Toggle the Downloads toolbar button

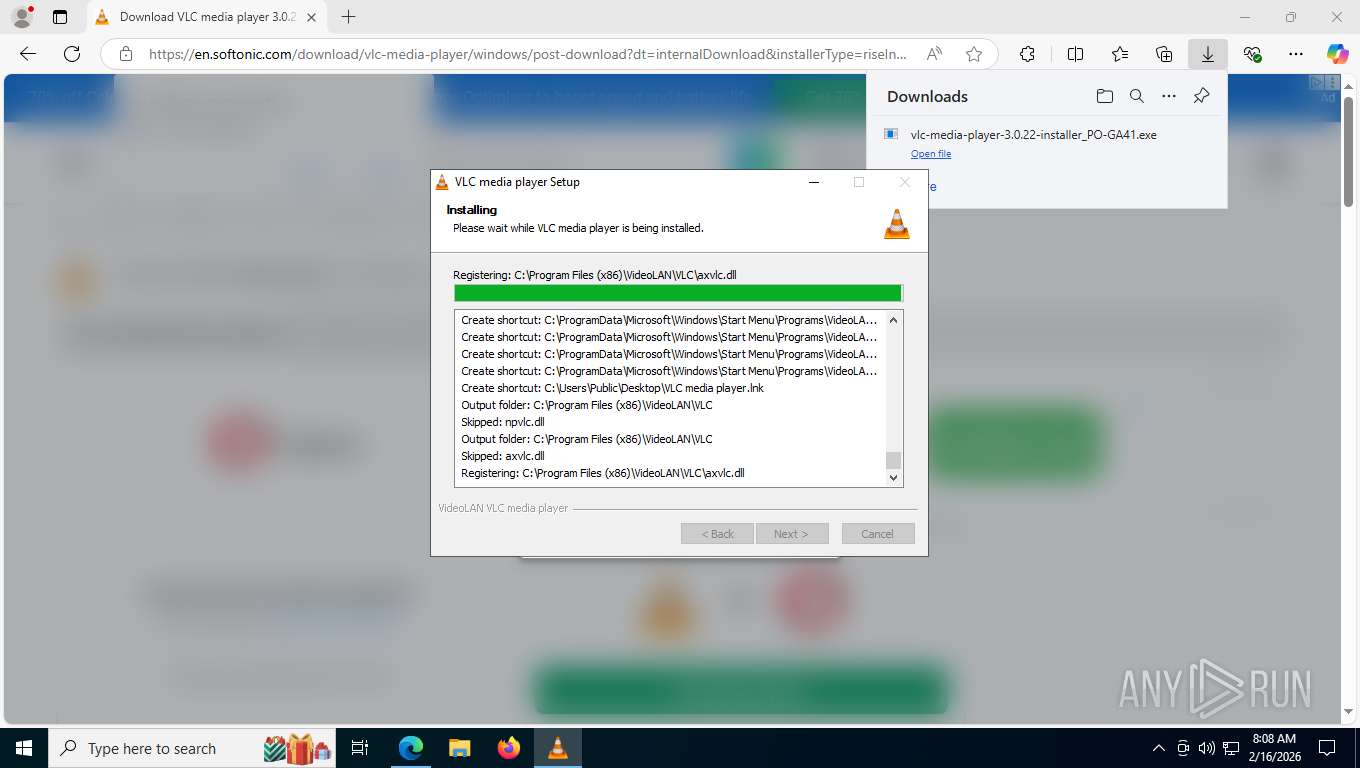click(1208, 54)
